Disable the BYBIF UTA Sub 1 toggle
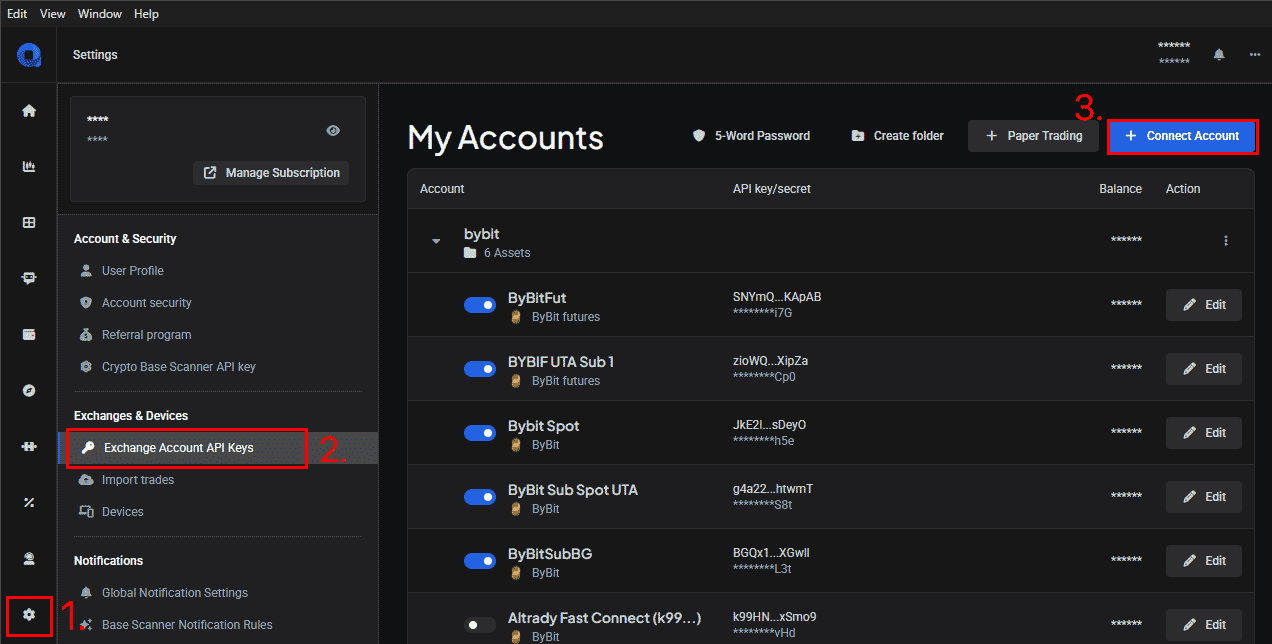This screenshot has height=644, width=1272. (480, 370)
